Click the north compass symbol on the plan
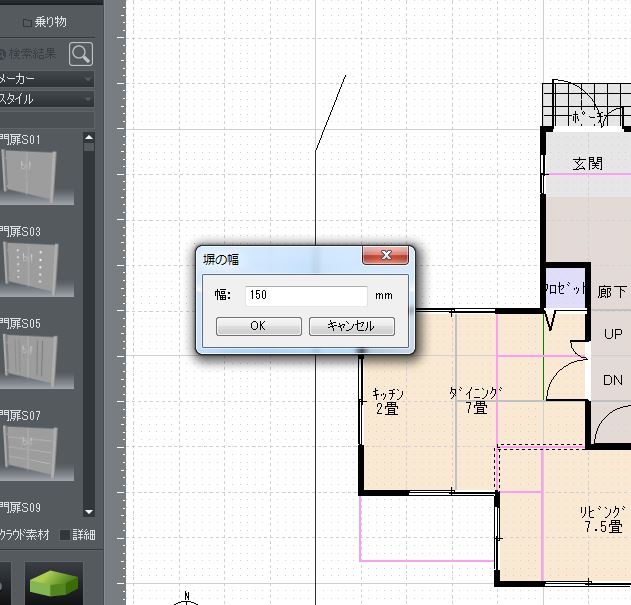 click(186, 599)
